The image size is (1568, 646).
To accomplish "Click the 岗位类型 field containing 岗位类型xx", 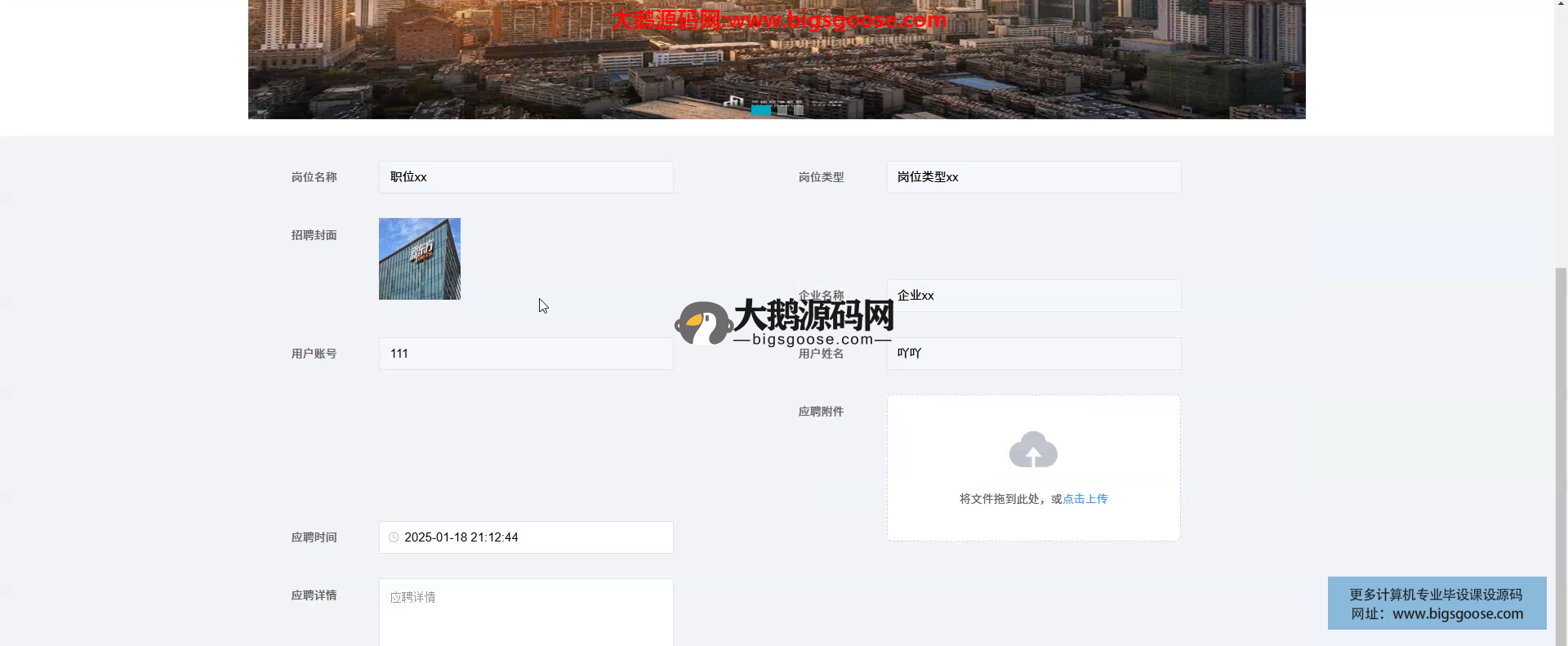I will coord(1033,177).
